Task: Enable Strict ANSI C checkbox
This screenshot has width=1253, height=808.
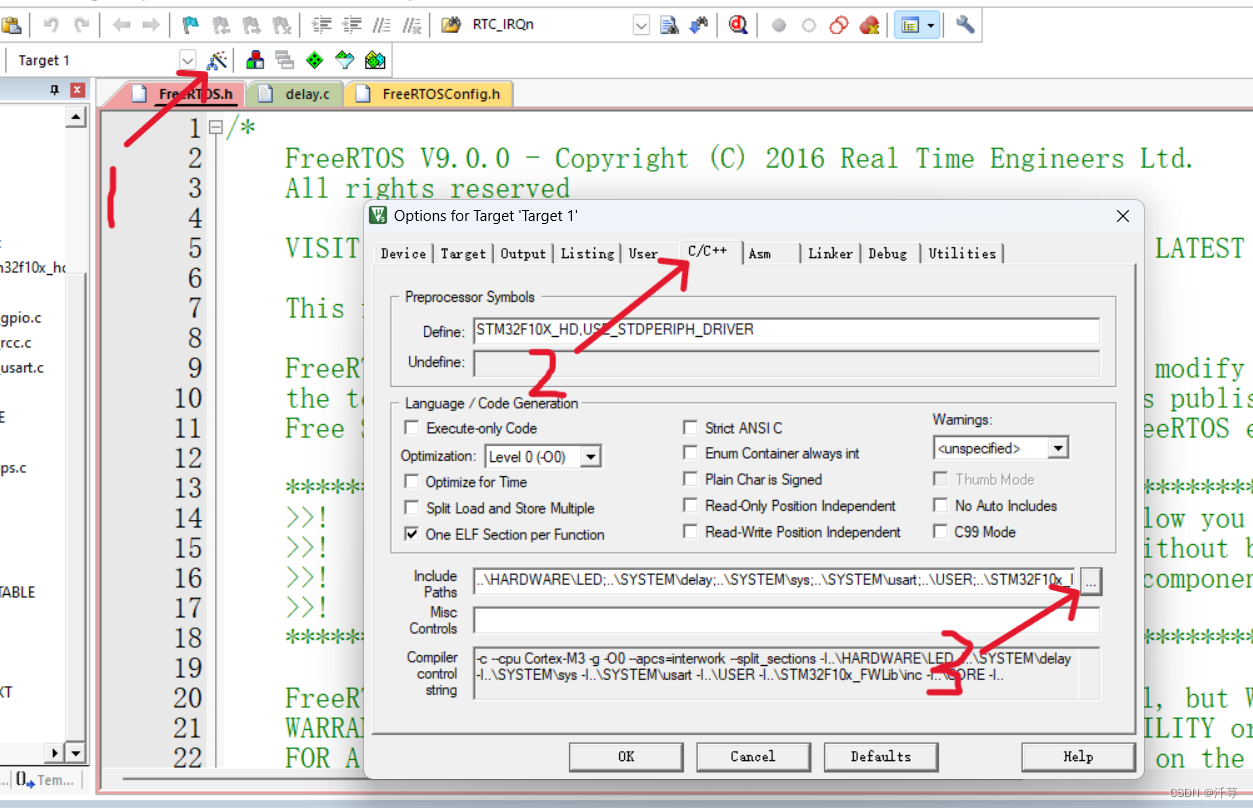Action: (x=690, y=427)
